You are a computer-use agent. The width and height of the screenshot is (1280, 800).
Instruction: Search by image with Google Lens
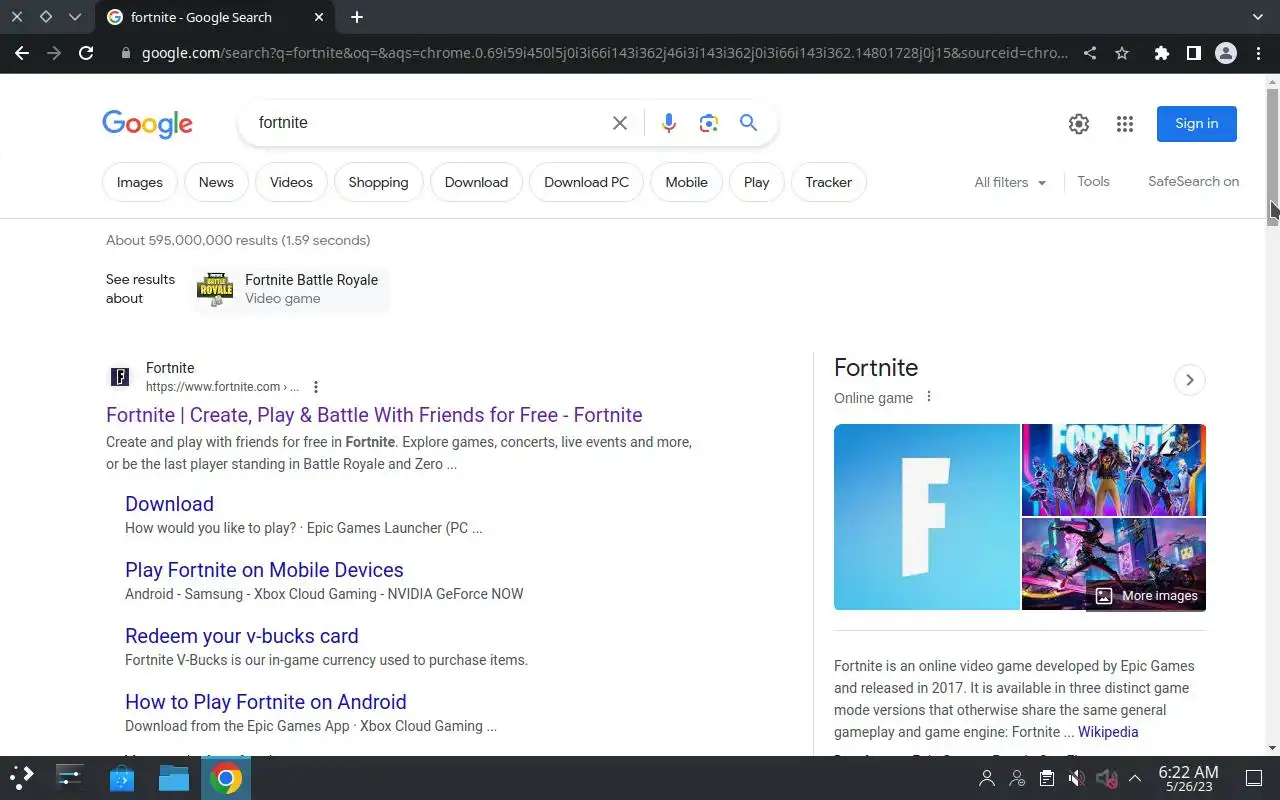pos(709,123)
